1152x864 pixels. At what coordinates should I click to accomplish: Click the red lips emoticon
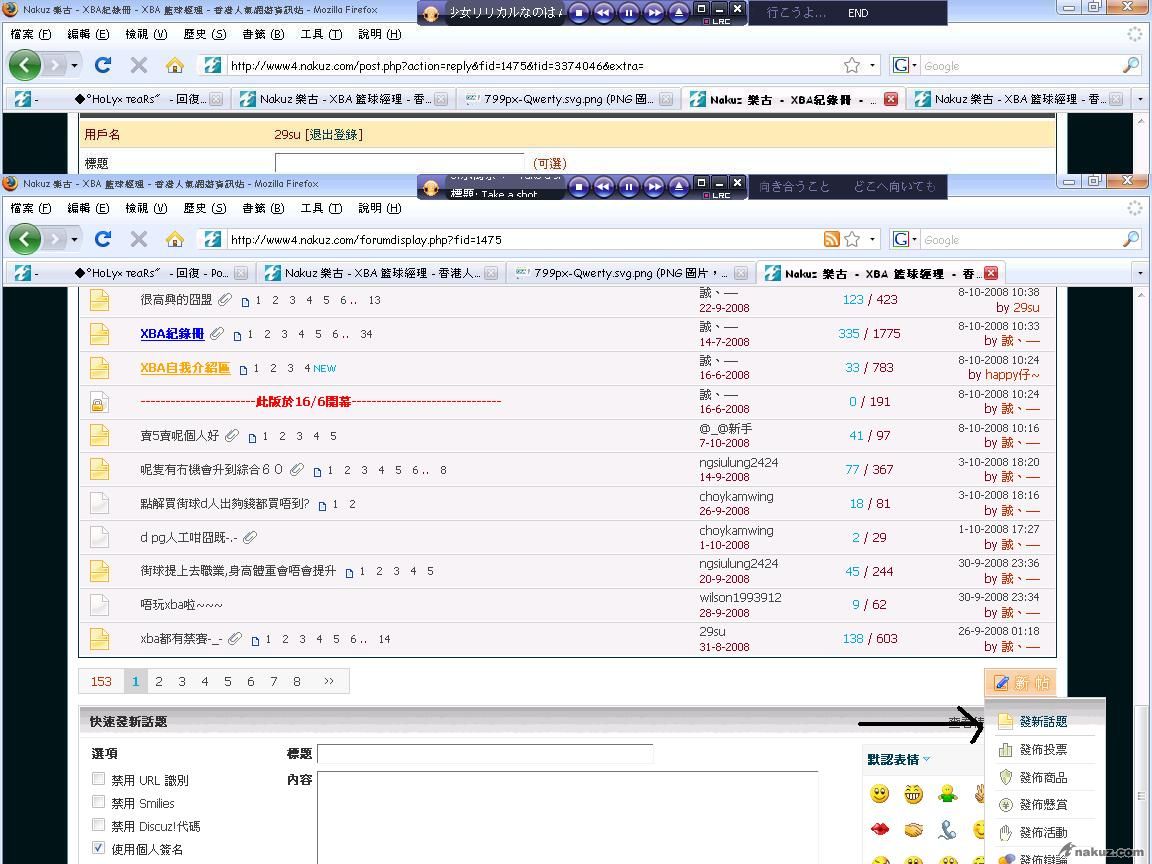pyautogui.click(x=880, y=830)
